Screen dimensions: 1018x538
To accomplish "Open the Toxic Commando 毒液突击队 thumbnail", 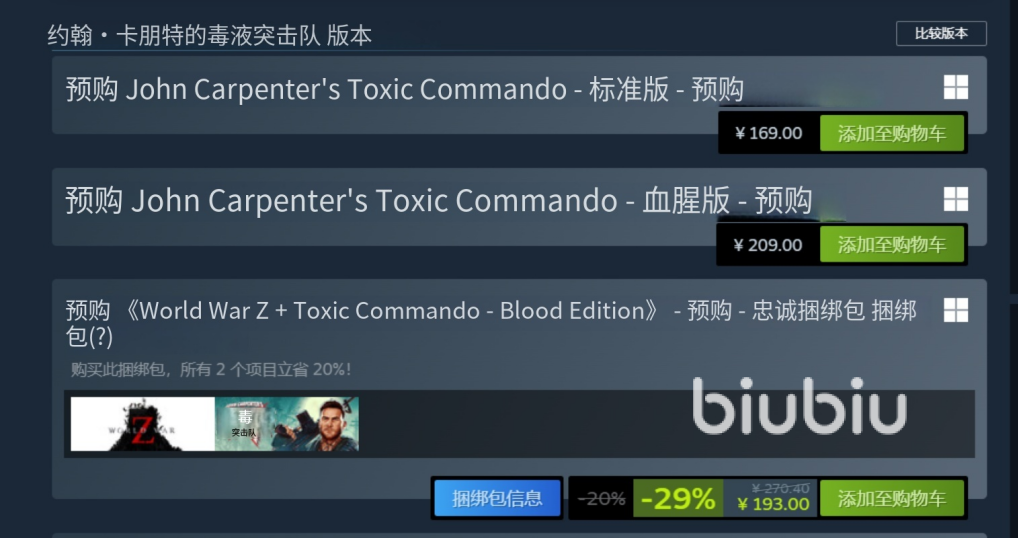I will (287, 424).
